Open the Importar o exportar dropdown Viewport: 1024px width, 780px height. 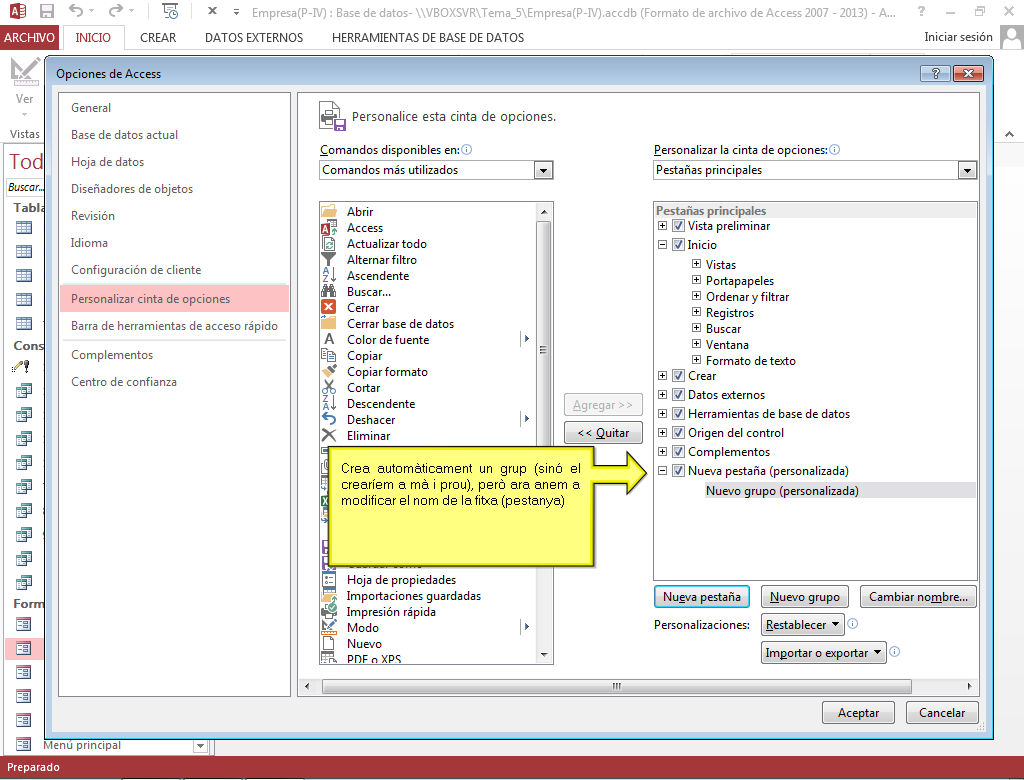point(824,653)
